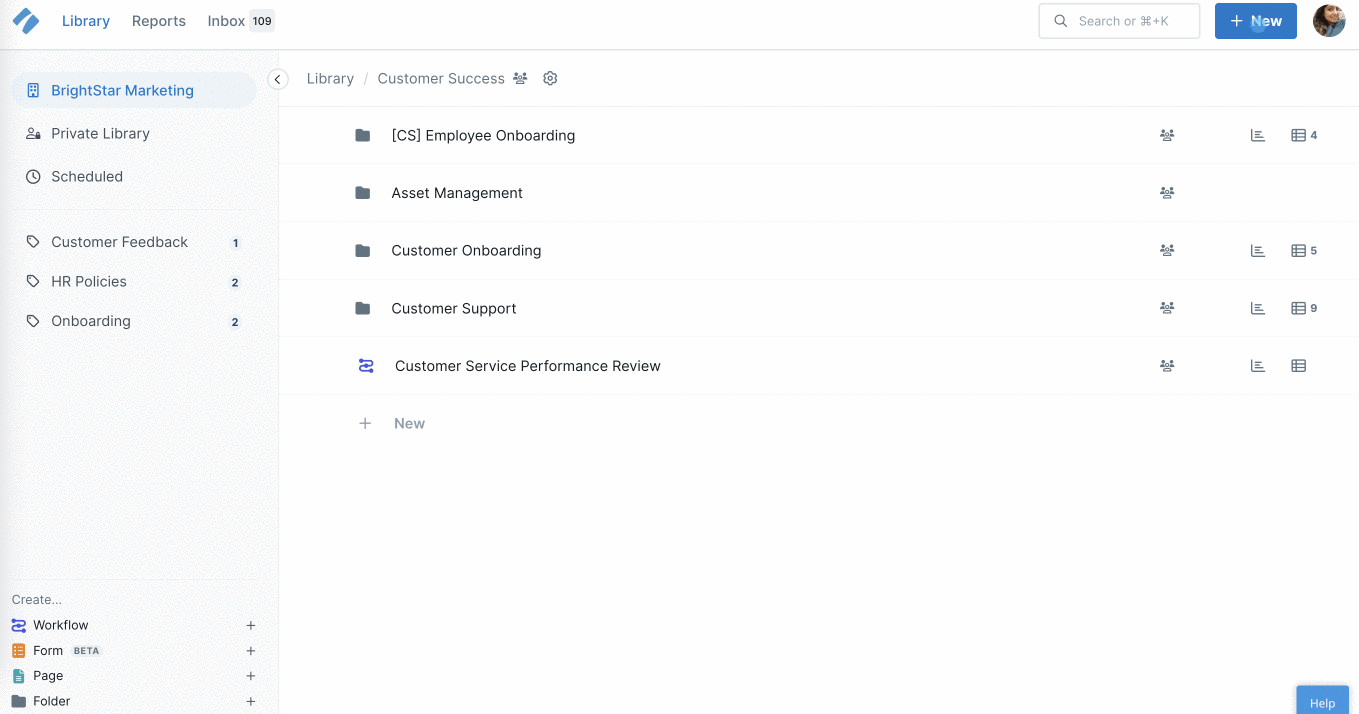Click the Asset Management folder icon
1359x714 pixels.
[363, 193]
